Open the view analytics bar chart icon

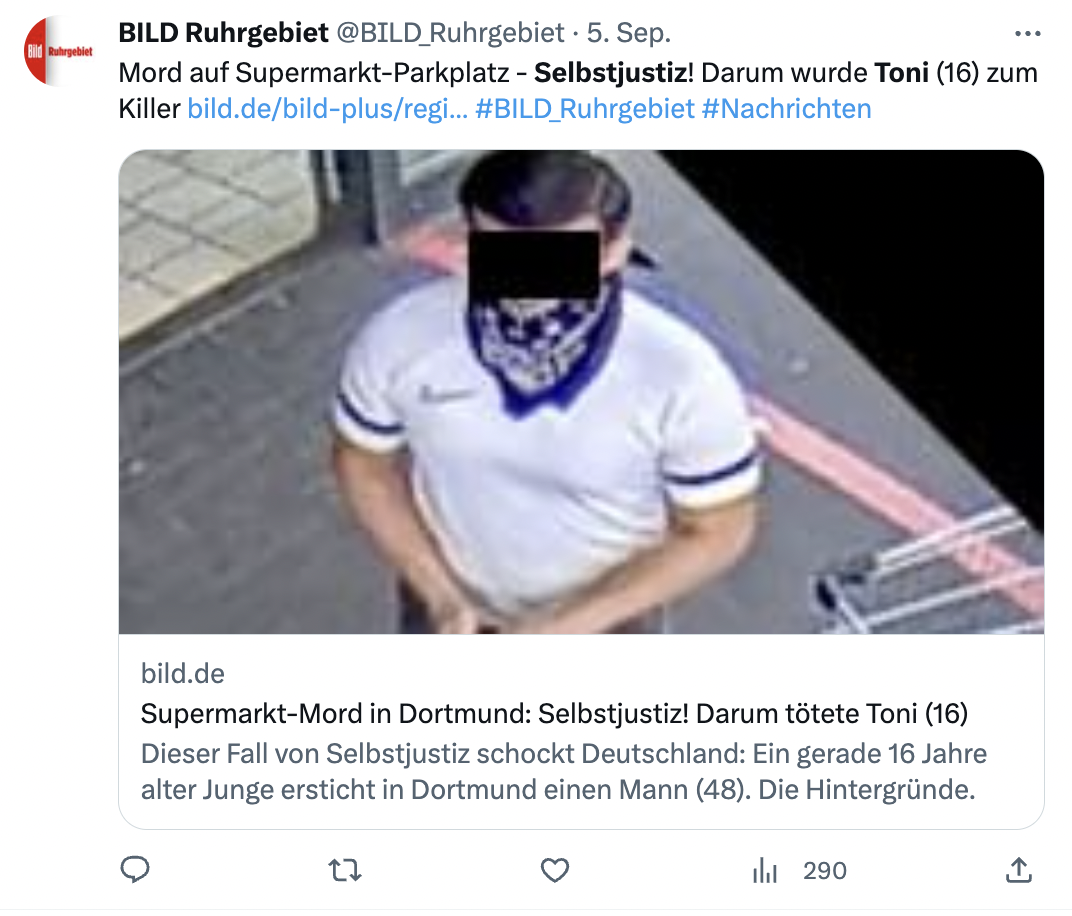pos(765,870)
